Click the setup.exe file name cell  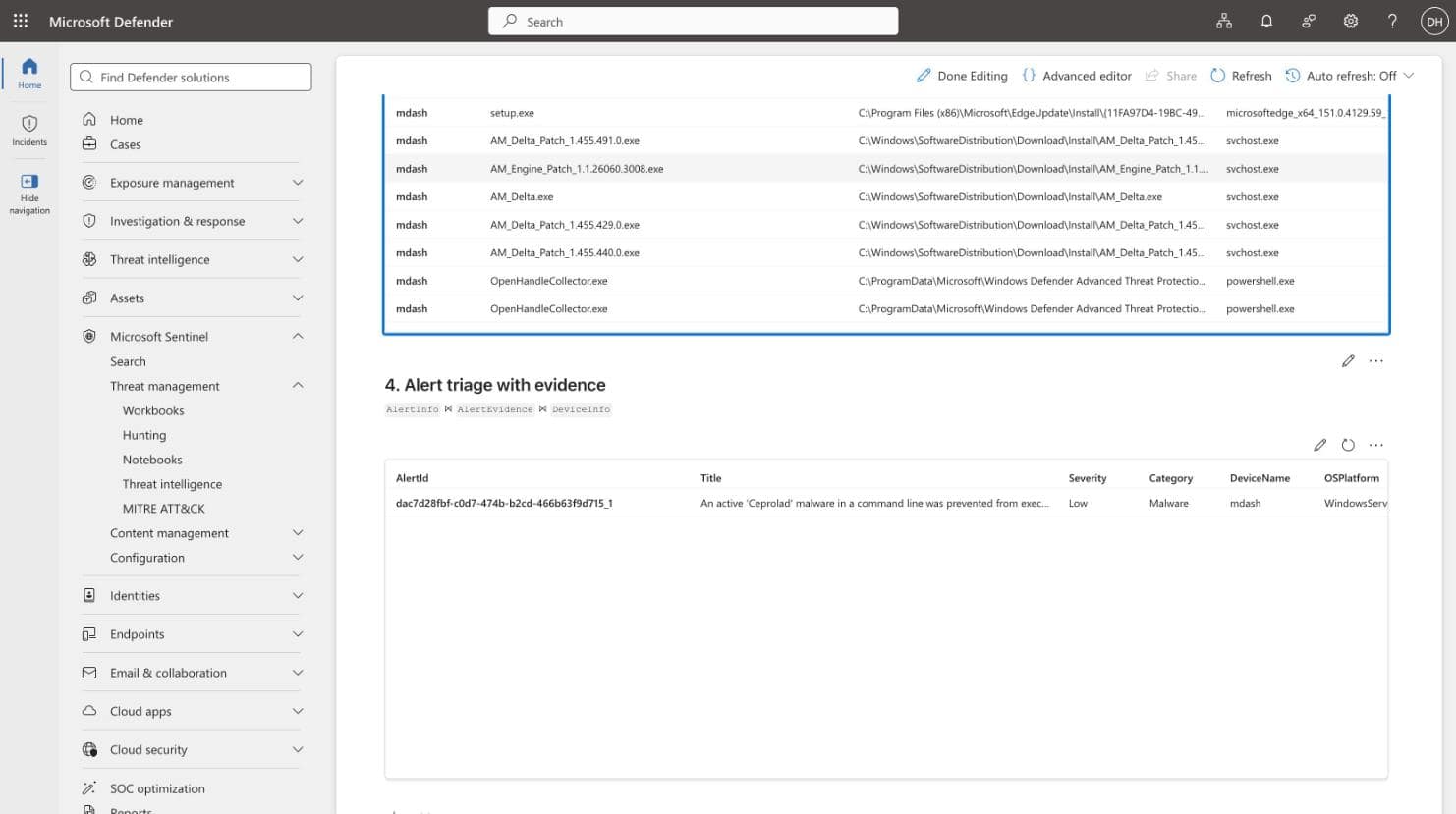click(512, 113)
